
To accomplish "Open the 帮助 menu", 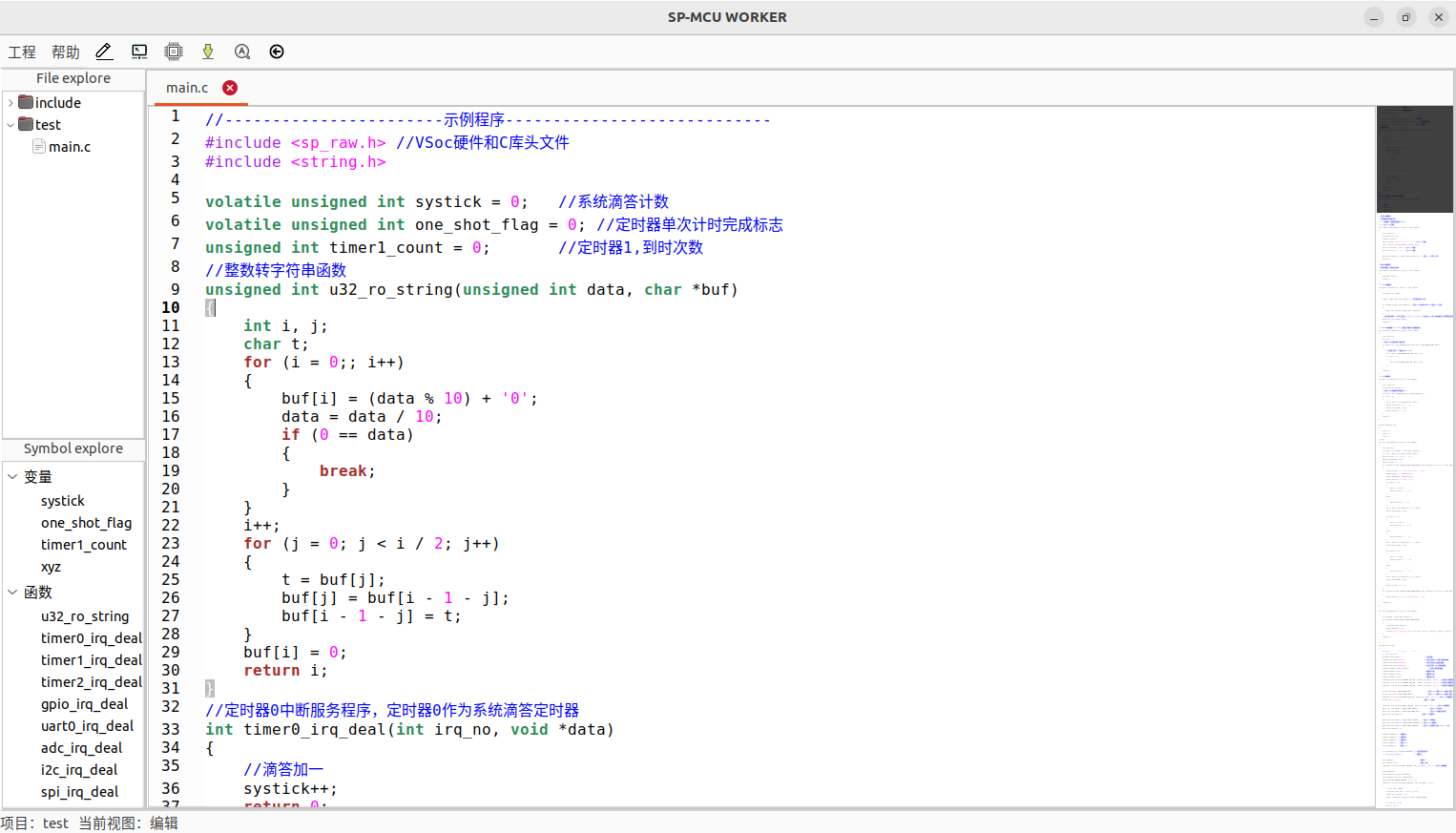I will tap(66, 52).
